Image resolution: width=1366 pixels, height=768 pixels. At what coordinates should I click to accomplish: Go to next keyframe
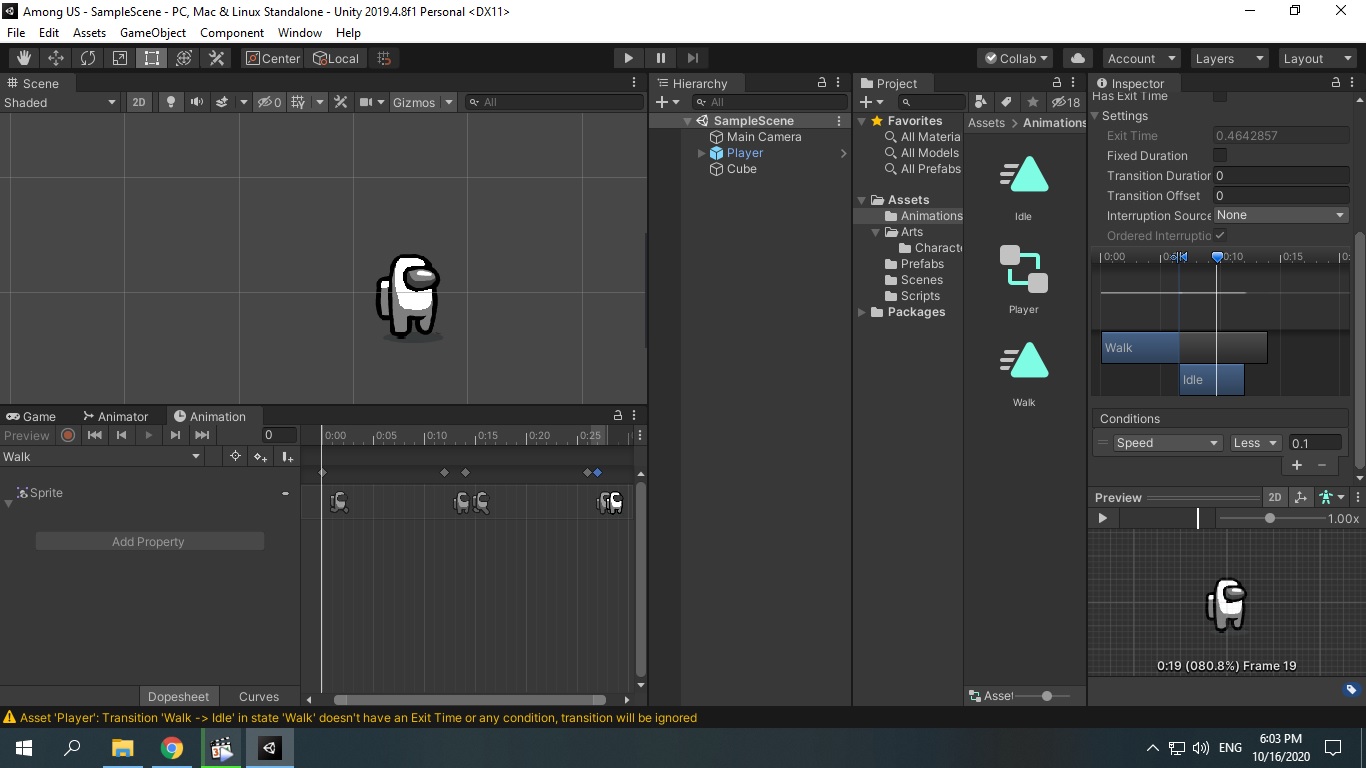(175, 435)
